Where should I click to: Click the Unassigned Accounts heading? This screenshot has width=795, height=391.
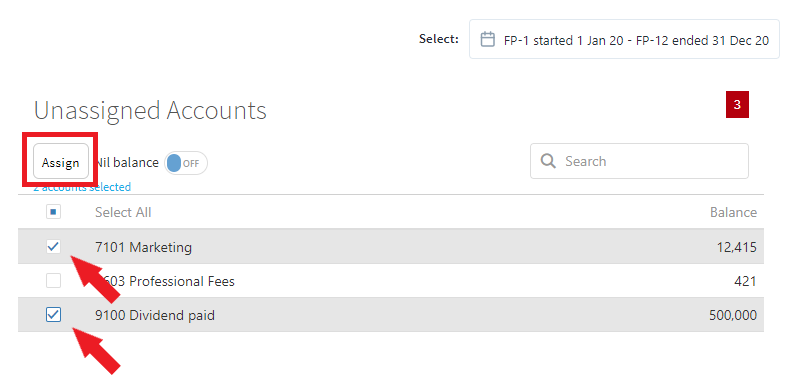tap(150, 111)
